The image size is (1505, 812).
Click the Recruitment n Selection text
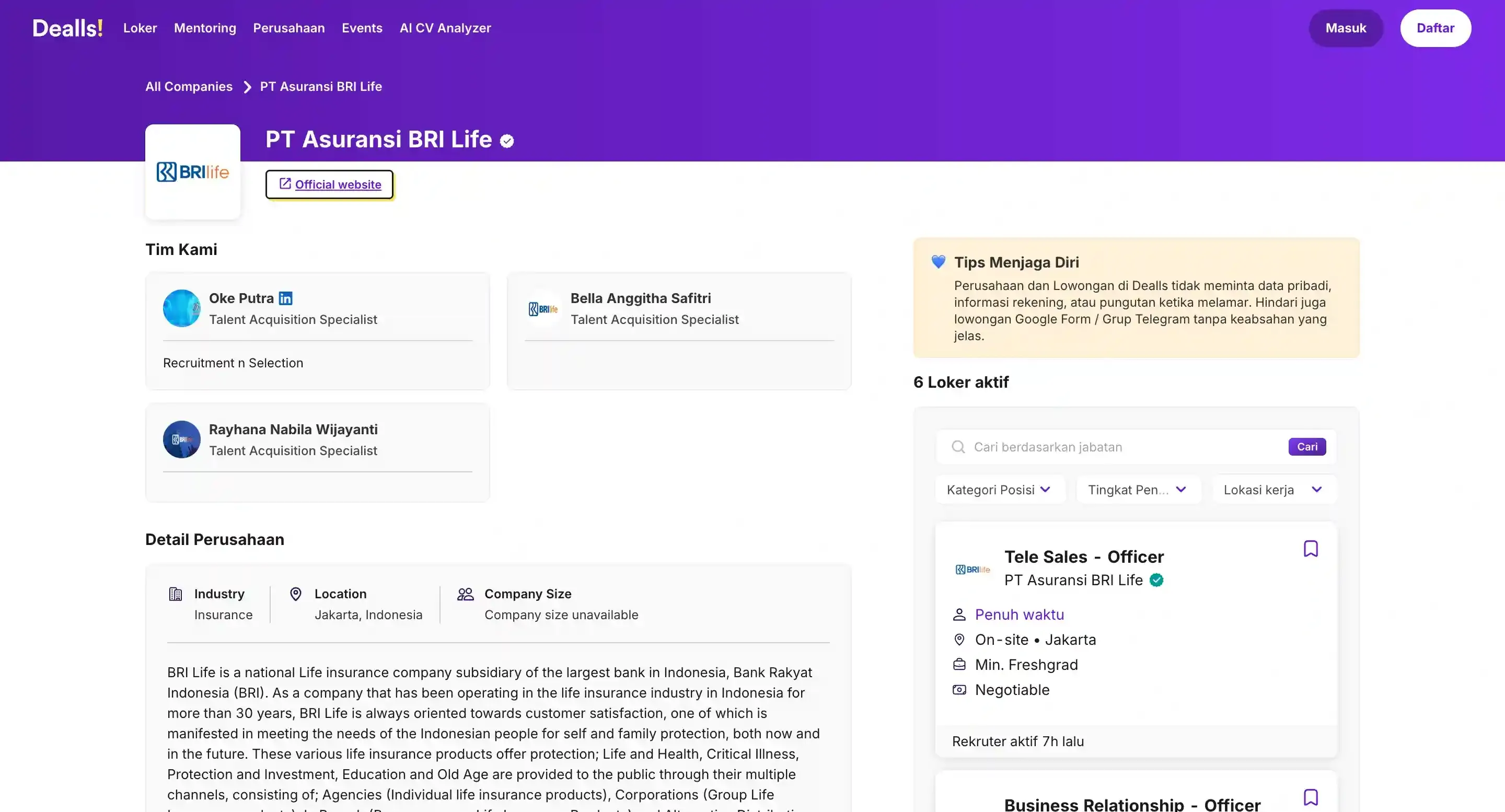(x=233, y=363)
